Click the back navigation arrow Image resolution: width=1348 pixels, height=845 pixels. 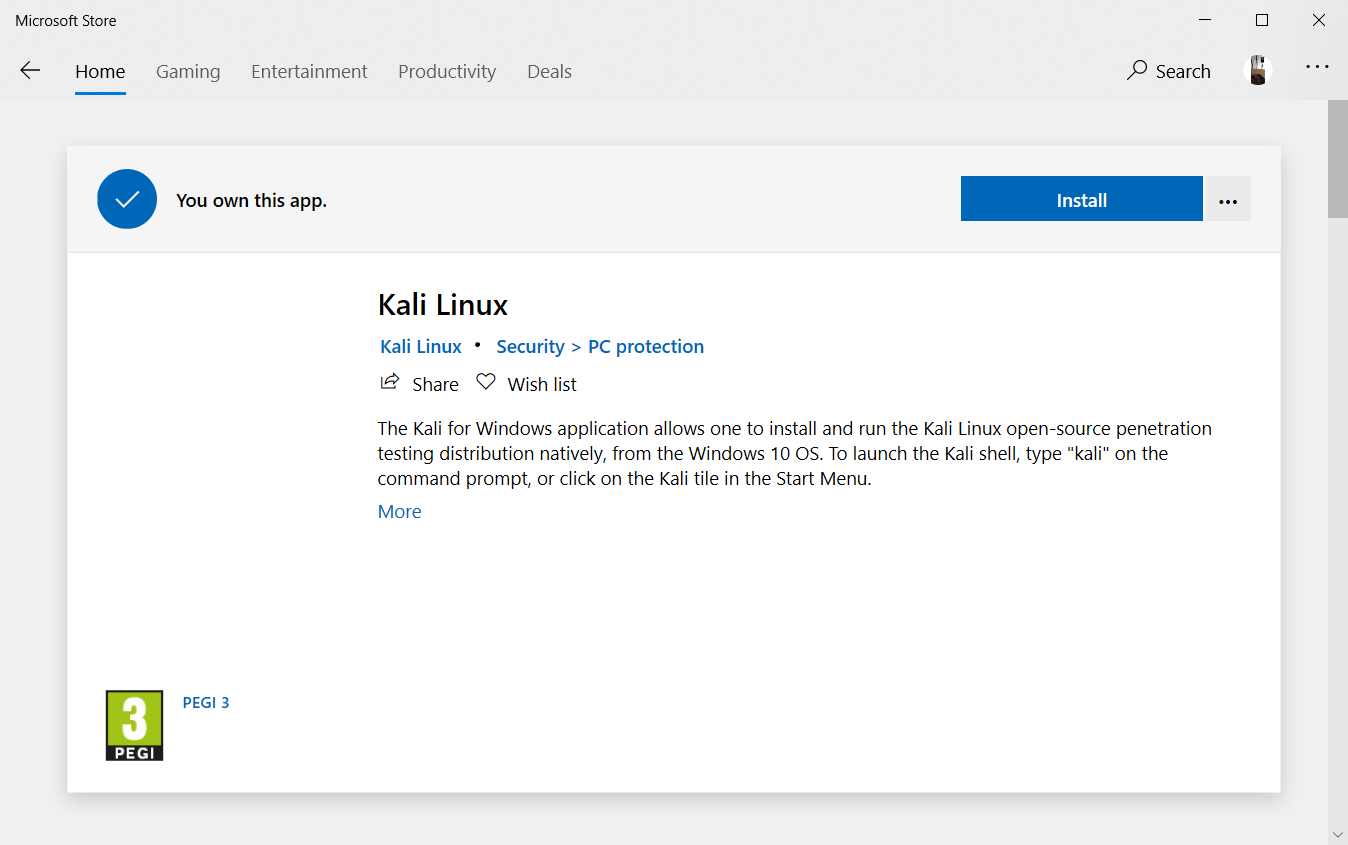tap(30, 70)
